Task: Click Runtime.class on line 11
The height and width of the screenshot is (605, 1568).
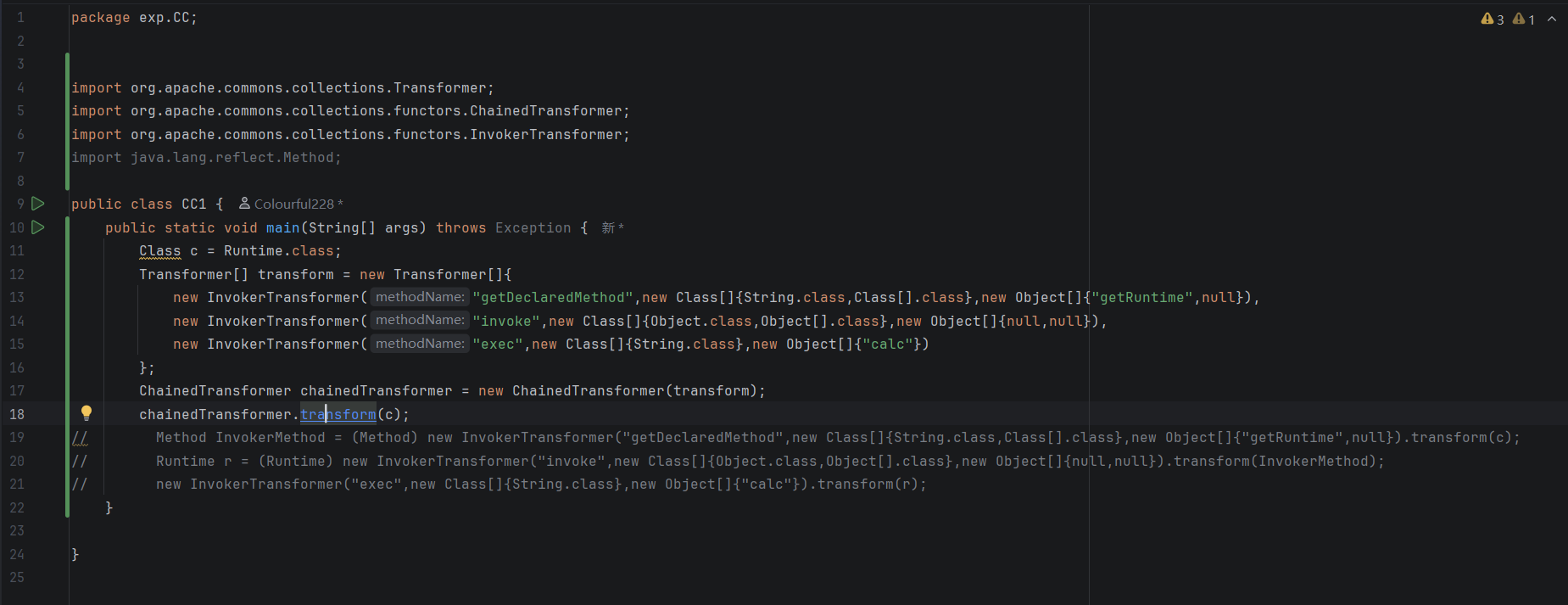Action: 279,251
